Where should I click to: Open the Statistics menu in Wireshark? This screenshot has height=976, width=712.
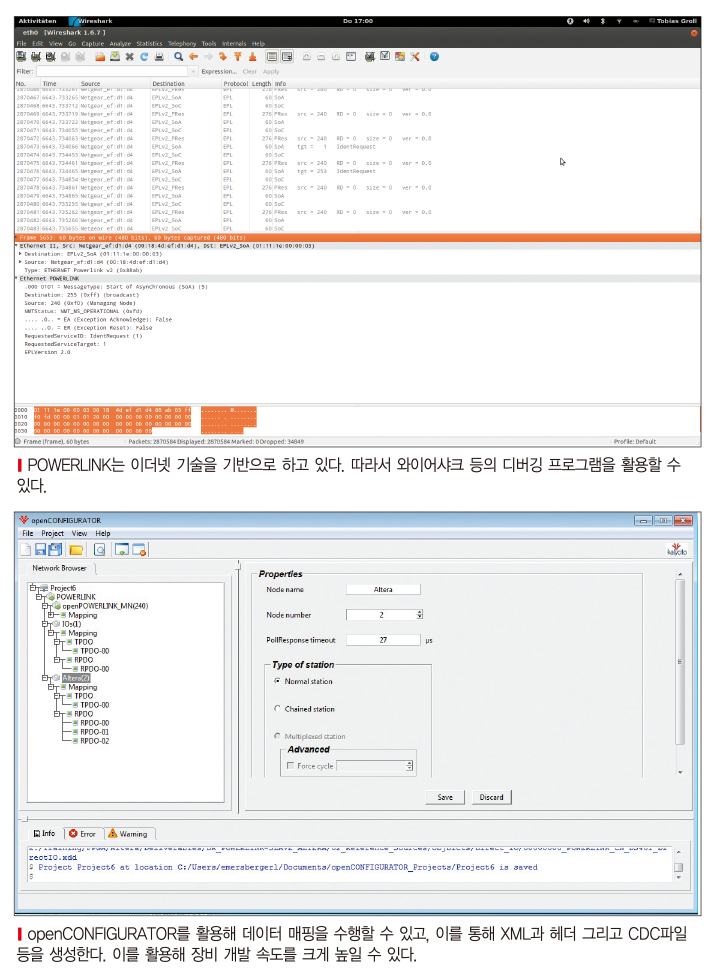pos(149,44)
